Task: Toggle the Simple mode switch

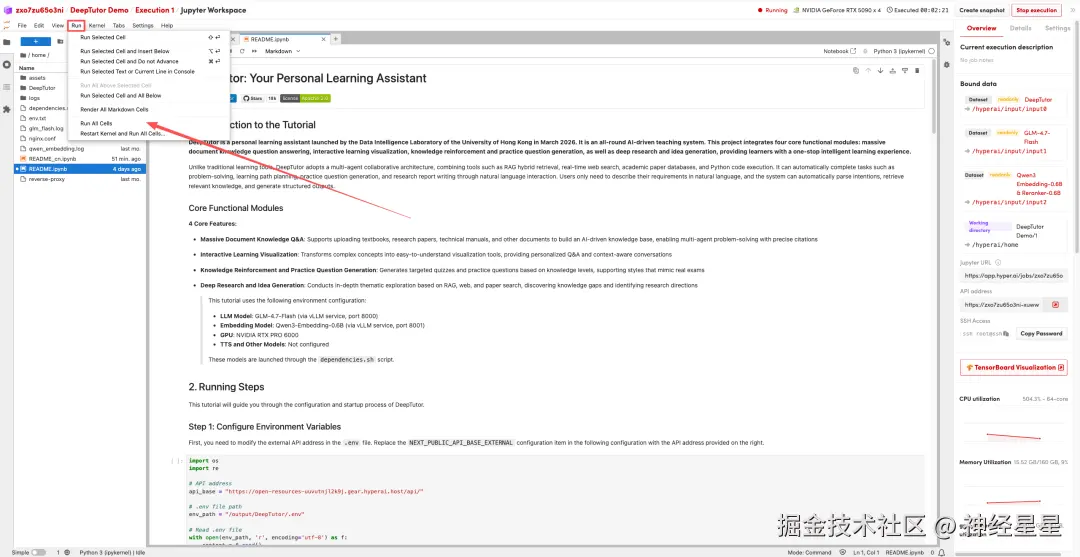Action: pos(39,552)
